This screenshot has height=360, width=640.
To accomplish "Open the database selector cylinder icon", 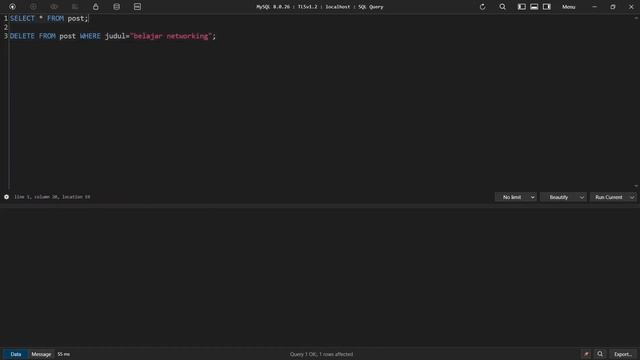I will [116, 7].
